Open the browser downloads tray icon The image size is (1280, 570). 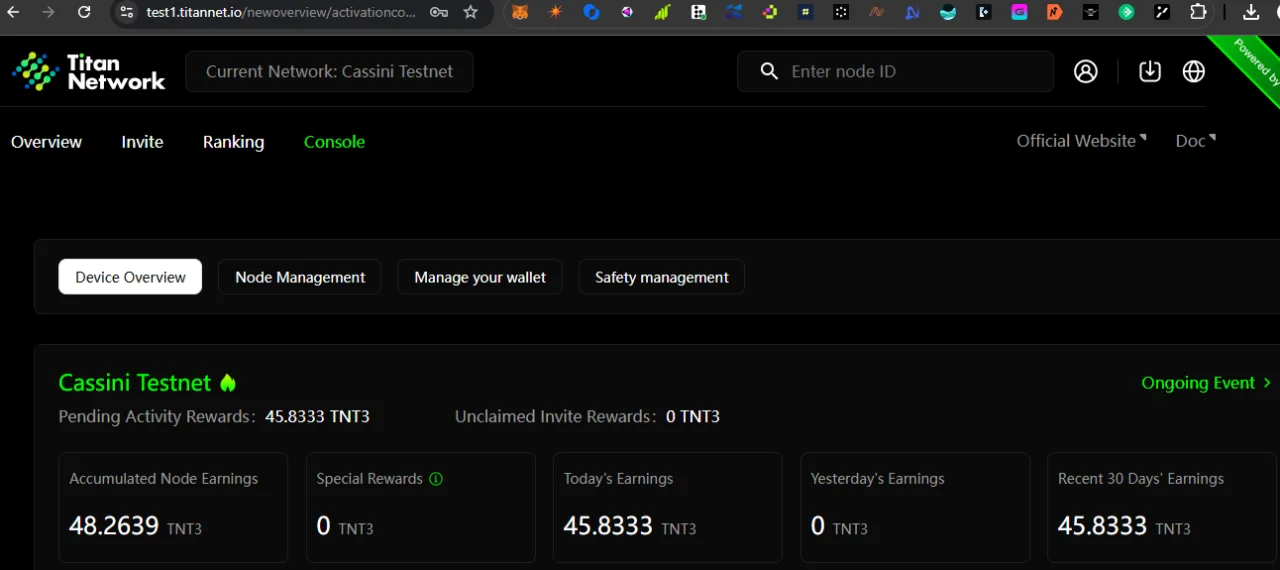1250,12
